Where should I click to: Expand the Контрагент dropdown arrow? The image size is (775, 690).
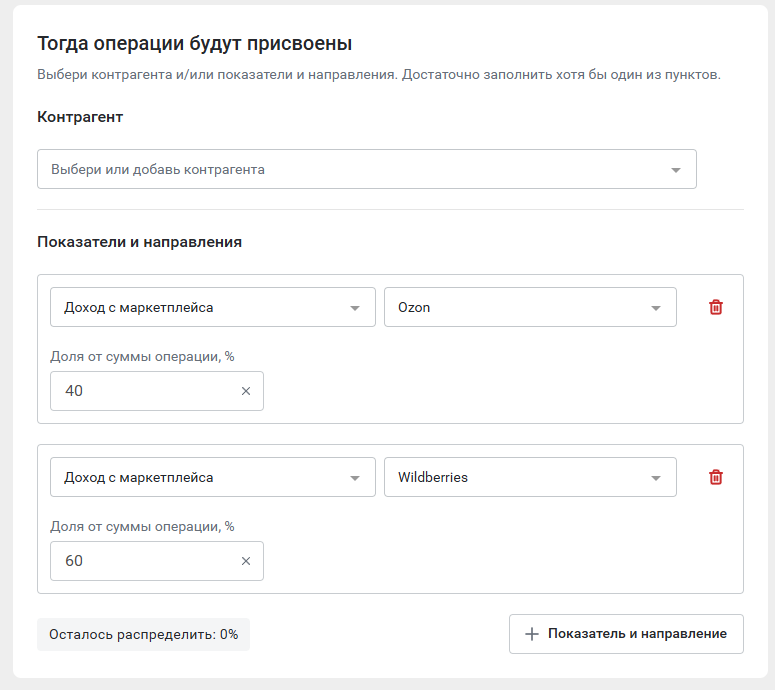coord(676,170)
